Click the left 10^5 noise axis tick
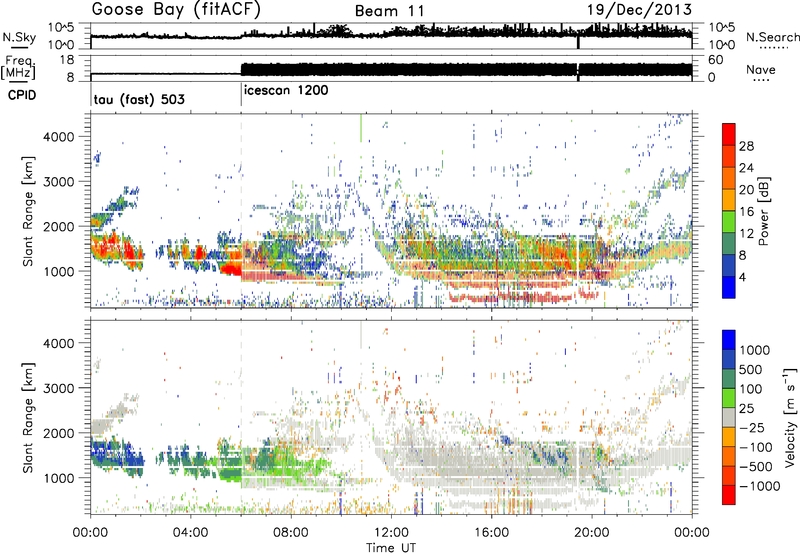Image resolution: width=800 pixels, height=554 pixels. coord(61,28)
